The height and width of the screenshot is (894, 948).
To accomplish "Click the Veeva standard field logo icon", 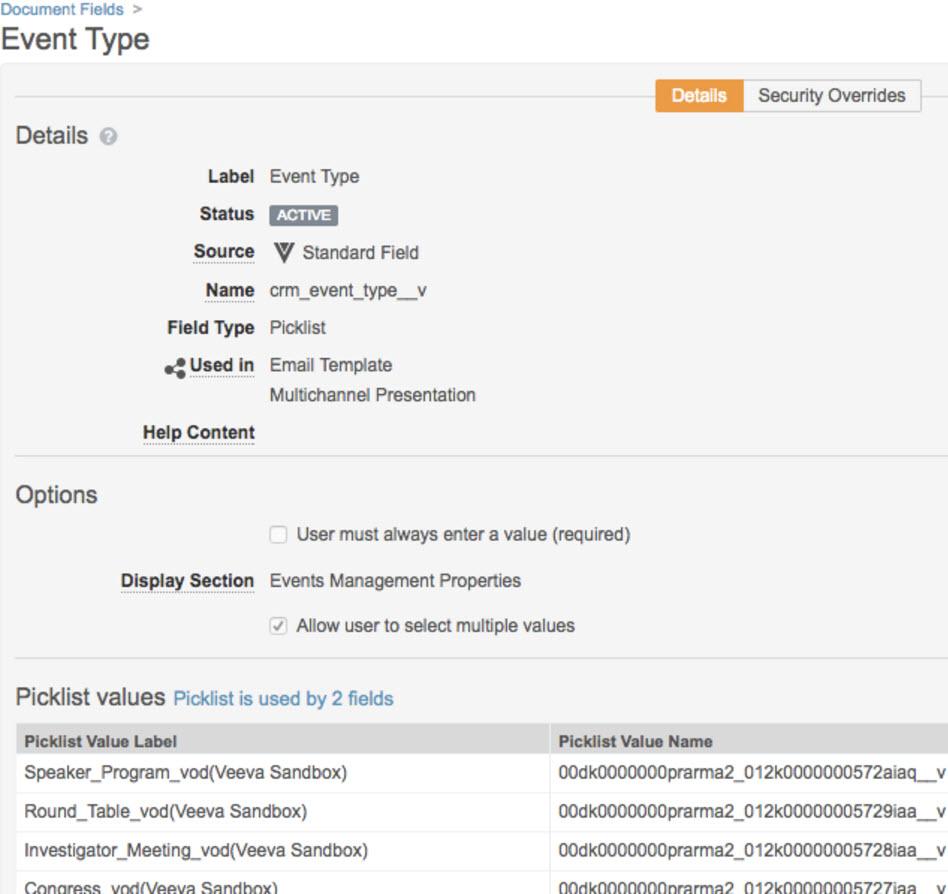I will [284, 253].
